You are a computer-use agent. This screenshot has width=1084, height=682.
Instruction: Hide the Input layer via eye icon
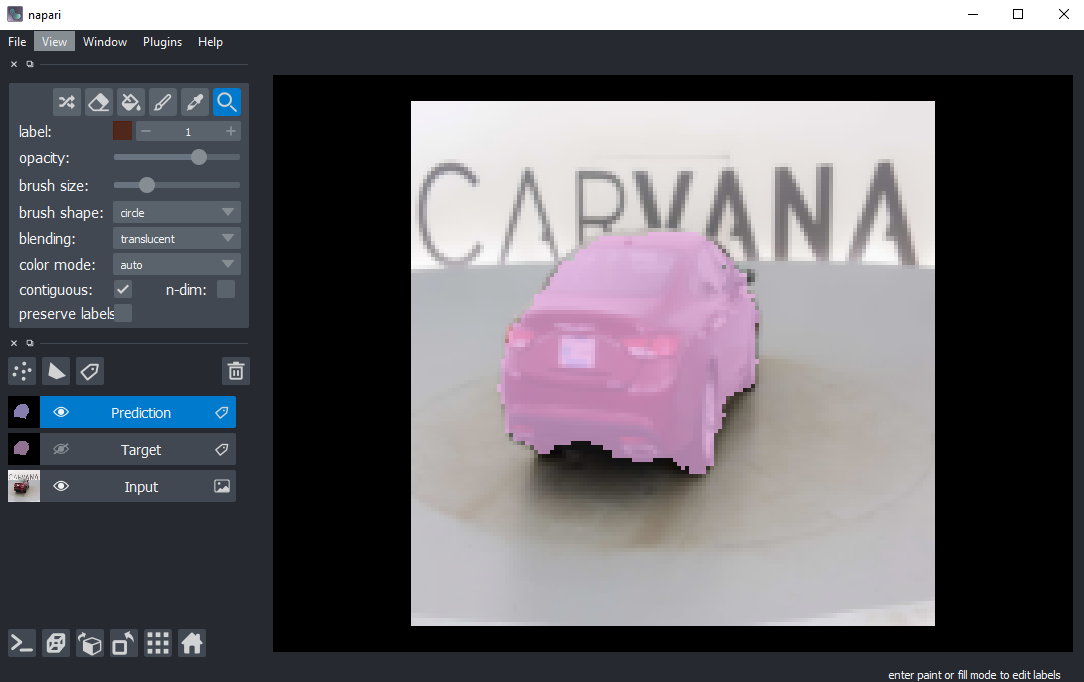click(61, 486)
